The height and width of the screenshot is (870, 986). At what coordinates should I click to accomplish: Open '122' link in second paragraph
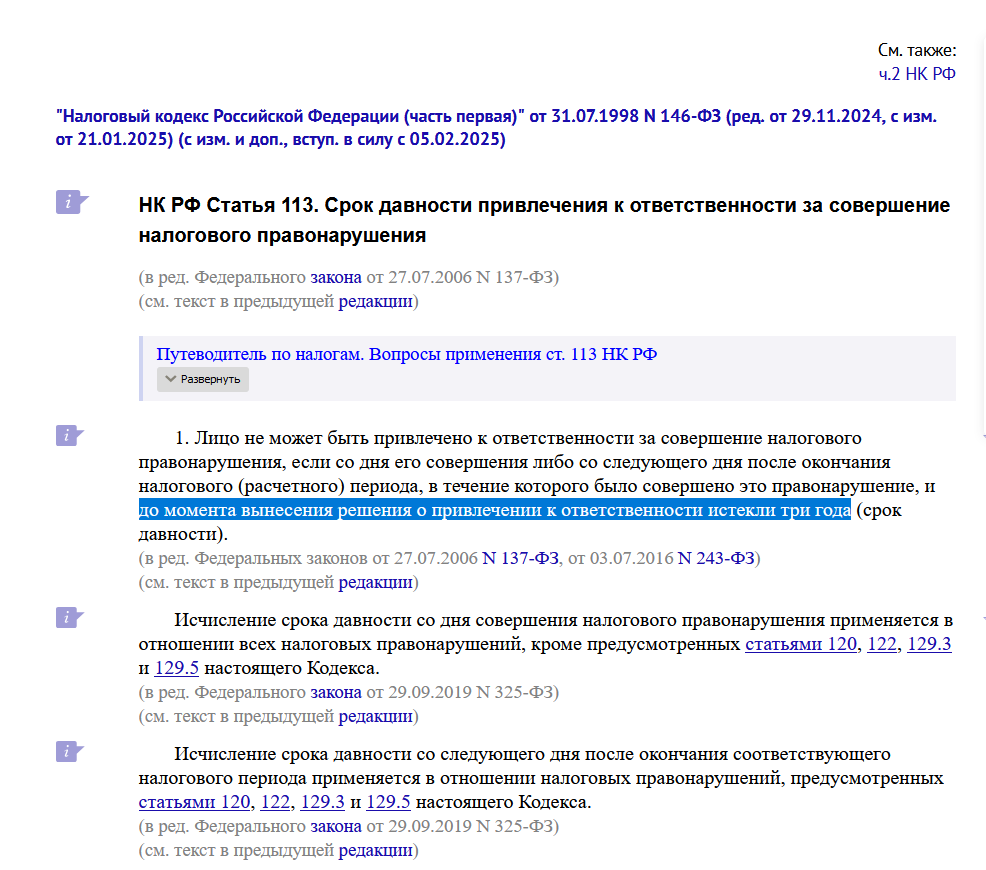tap(882, 644)
